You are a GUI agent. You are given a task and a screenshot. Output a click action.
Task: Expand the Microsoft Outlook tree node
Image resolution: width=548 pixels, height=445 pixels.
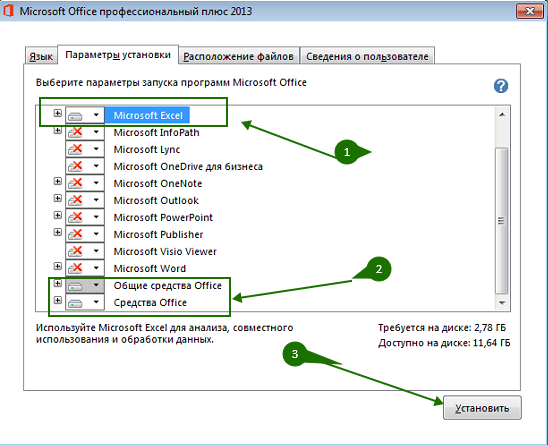(x=58, y=198)
